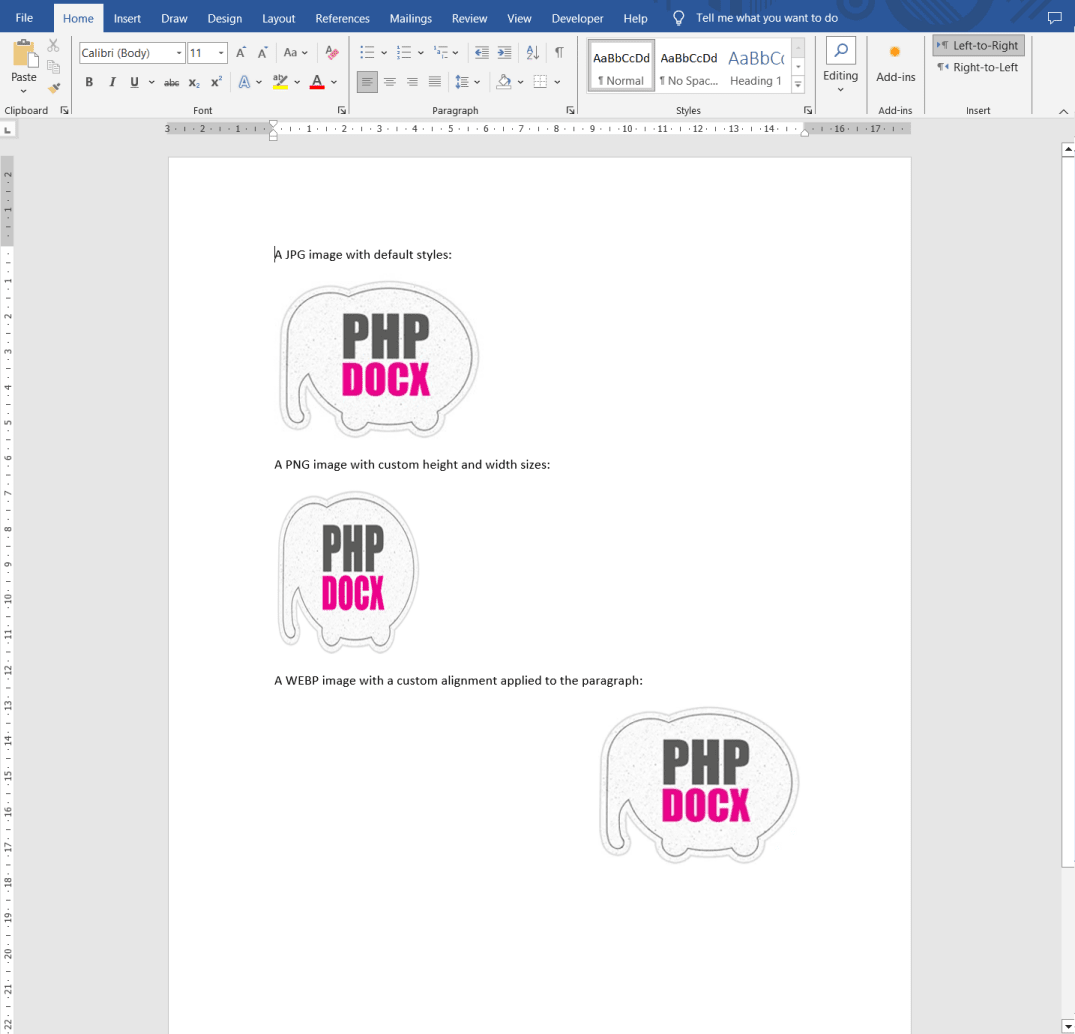This screenshot has width=1075, height=1034.
Task: Increase paragraph indent
Action: click(x=504, y=53)
